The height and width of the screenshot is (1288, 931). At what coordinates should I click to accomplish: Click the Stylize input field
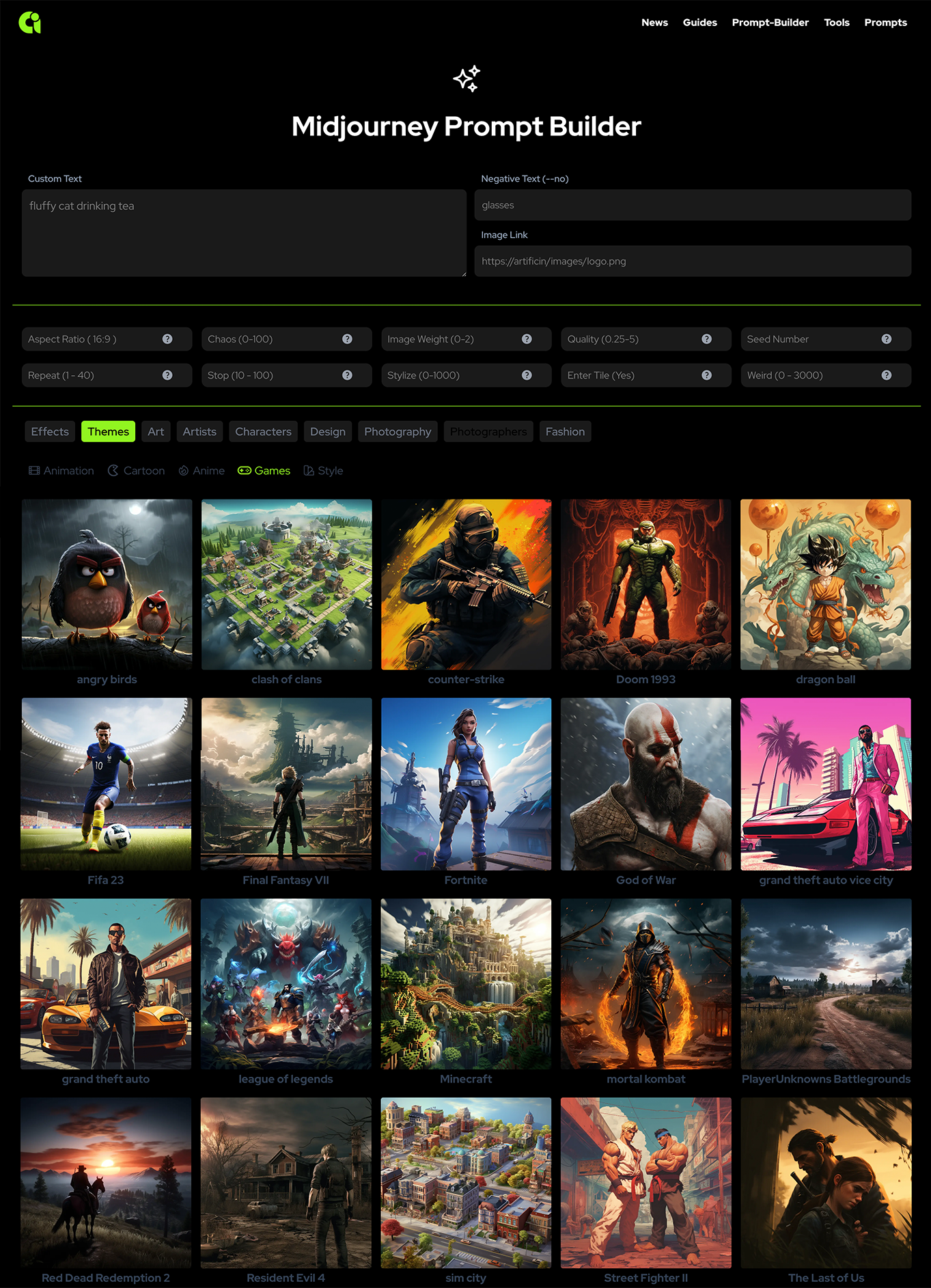point(466,375)
